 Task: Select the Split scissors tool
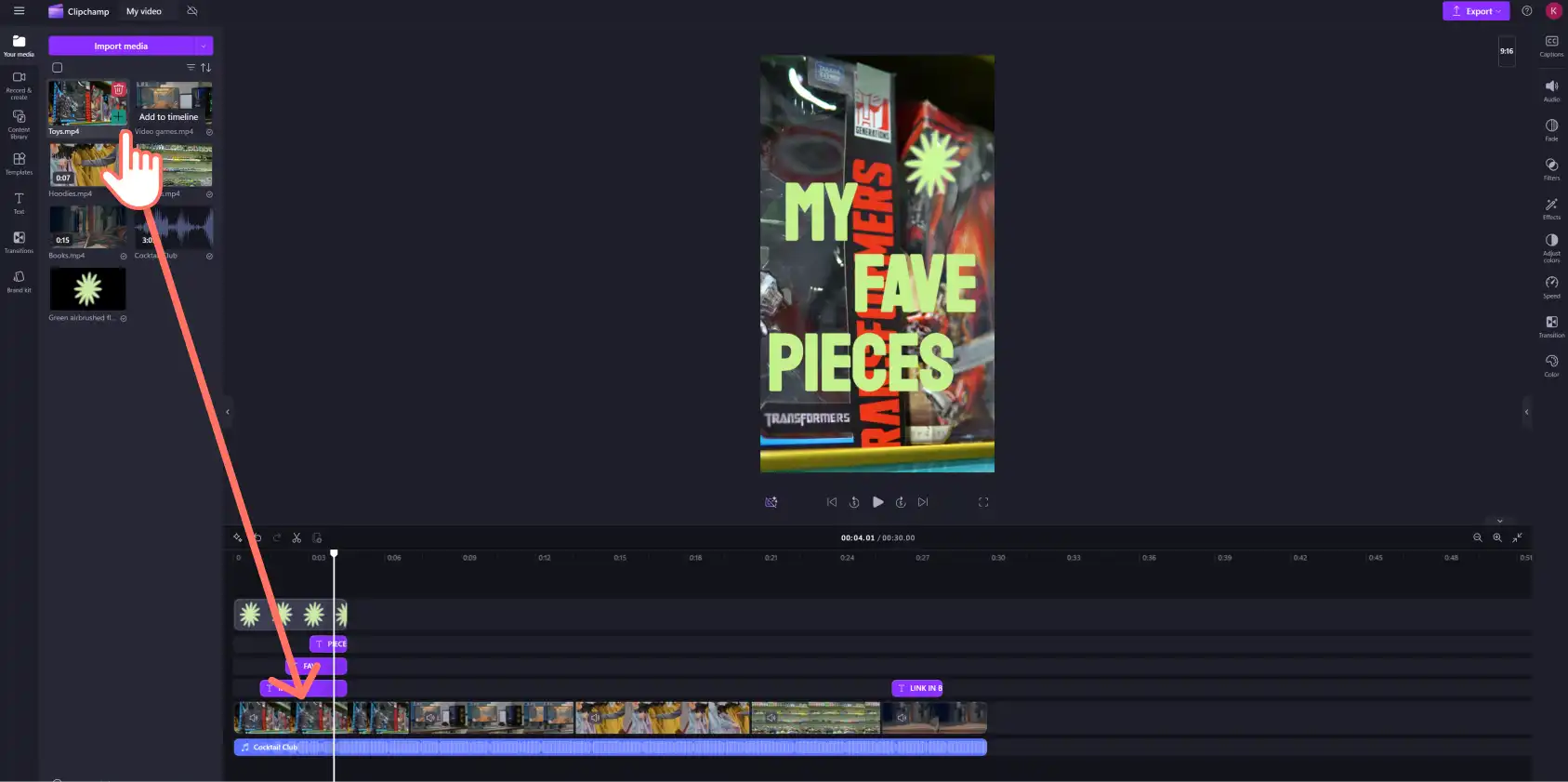point(296,537)
